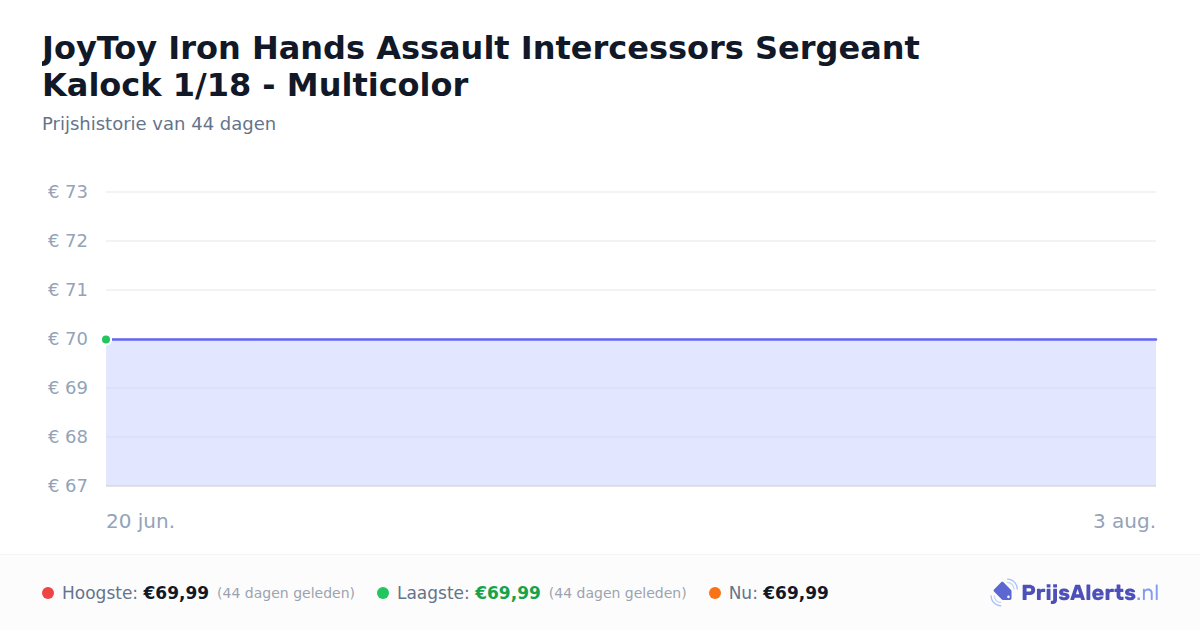Select the green data point at € 70
This screenshot has width=1200, height=630.
click(x=106, y=339)
